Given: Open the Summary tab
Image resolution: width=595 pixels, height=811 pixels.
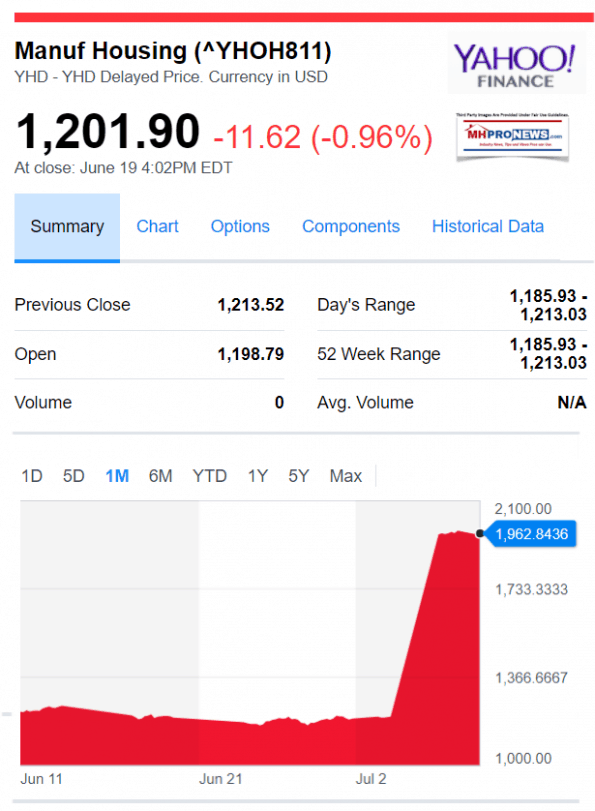Looking at the screenshot, I should click(x=67, y=227).
